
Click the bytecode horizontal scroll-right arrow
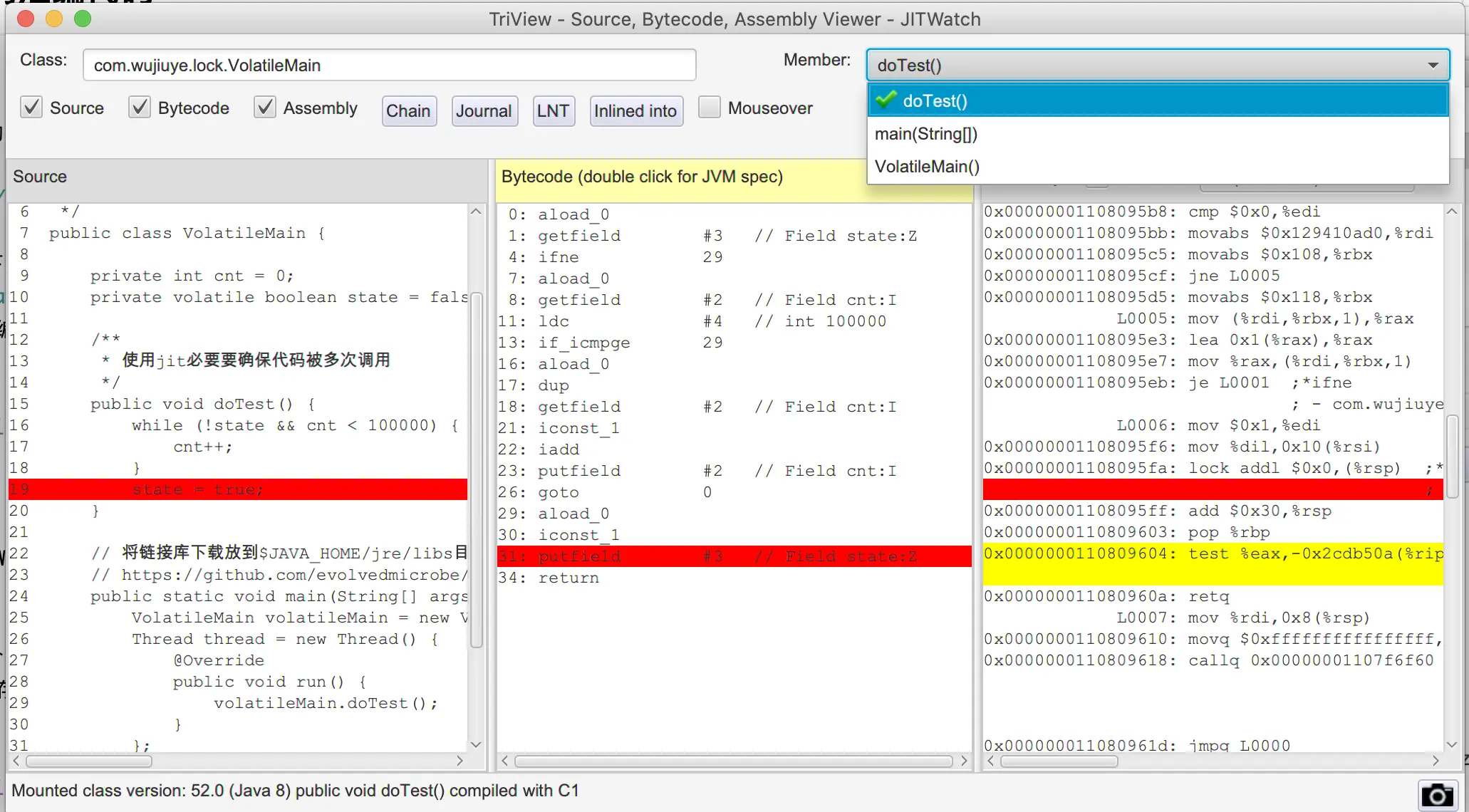click(964, 761)
